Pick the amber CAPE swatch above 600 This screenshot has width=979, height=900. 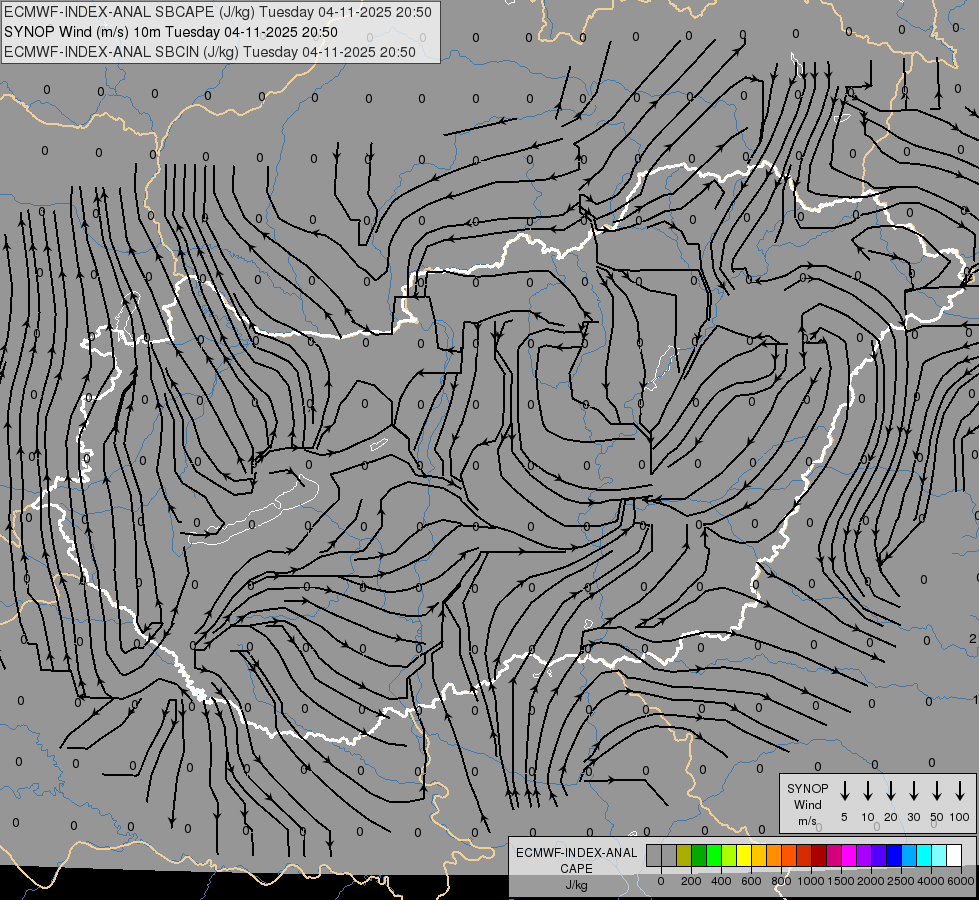(x=759, y=855)
